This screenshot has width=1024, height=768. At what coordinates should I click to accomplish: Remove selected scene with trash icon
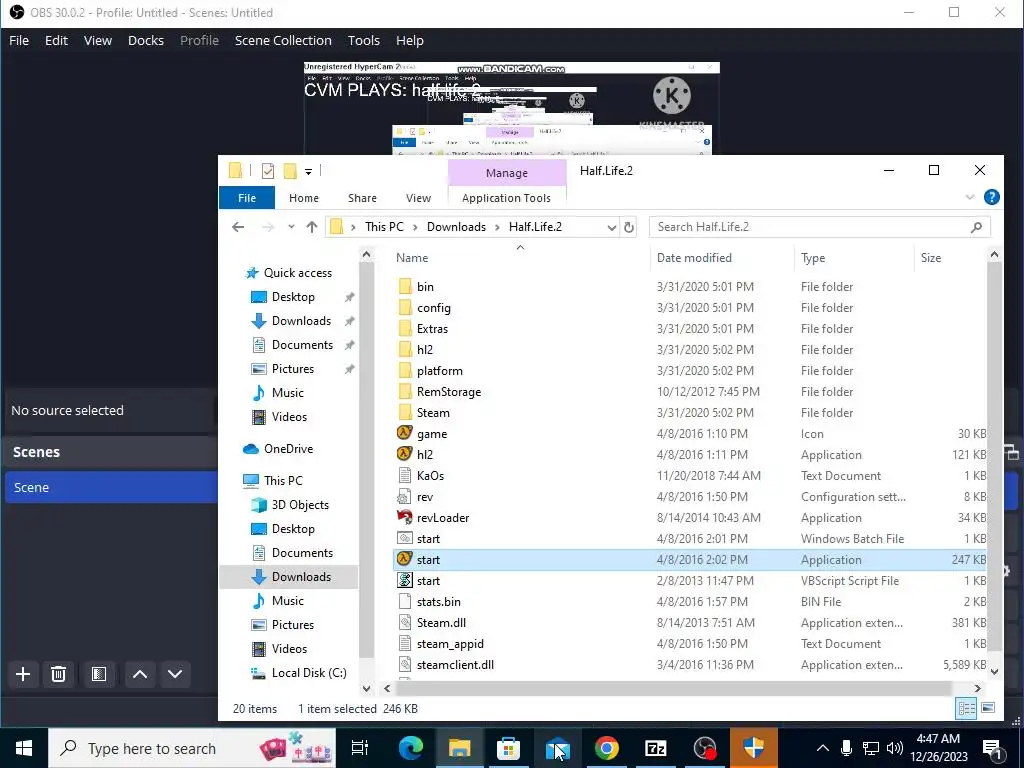58,674
